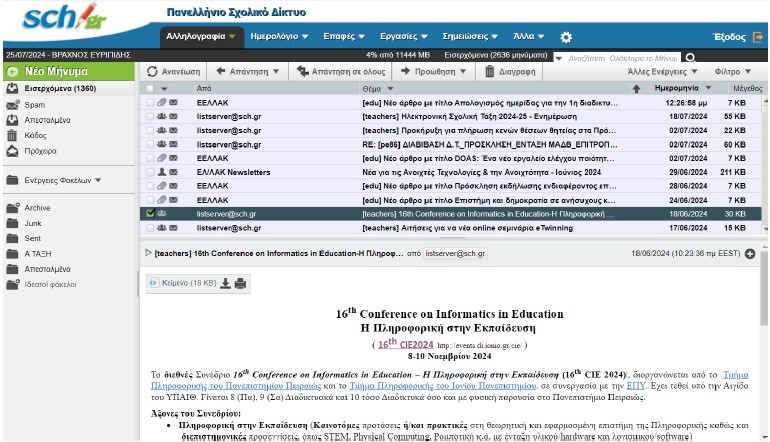Click the green plus icon for Νέο Μήνυμα
Viewport: 770px width, 442px height.
pyautogui.click(x=12, y=72)
